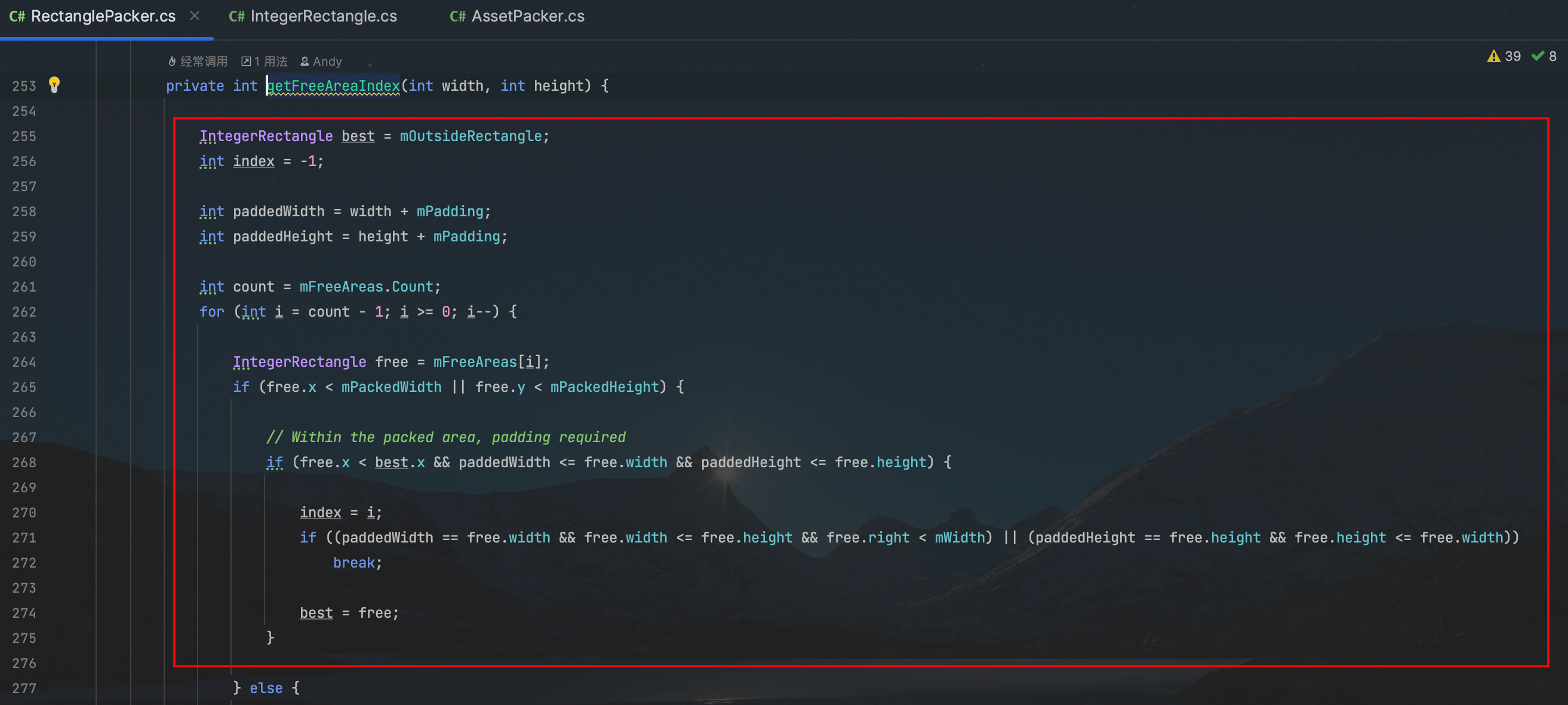The width and height of the screenshot is (1568, 705).
Task: Click the getFreeAreaIndex method name
Action: [x=333, y=86]
